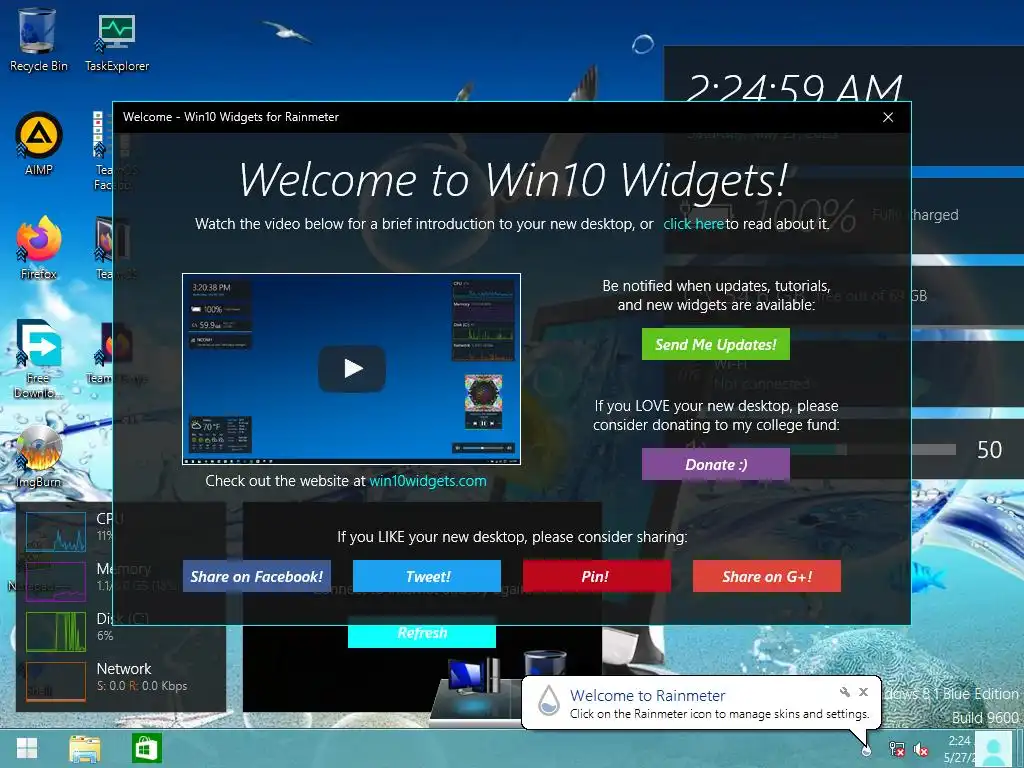Open the Windows Start button
The image size is (1024, 768).
[27, 748]
